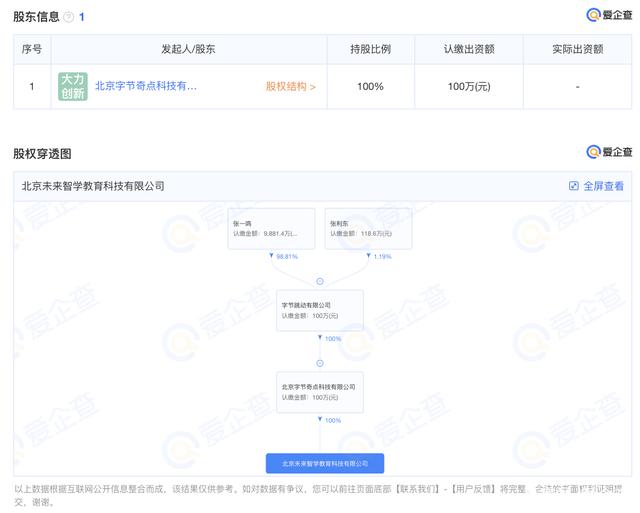Viewport: 640px width, 513px height.
Task: Click the 持股比例 column header
Action: [371, 49]
